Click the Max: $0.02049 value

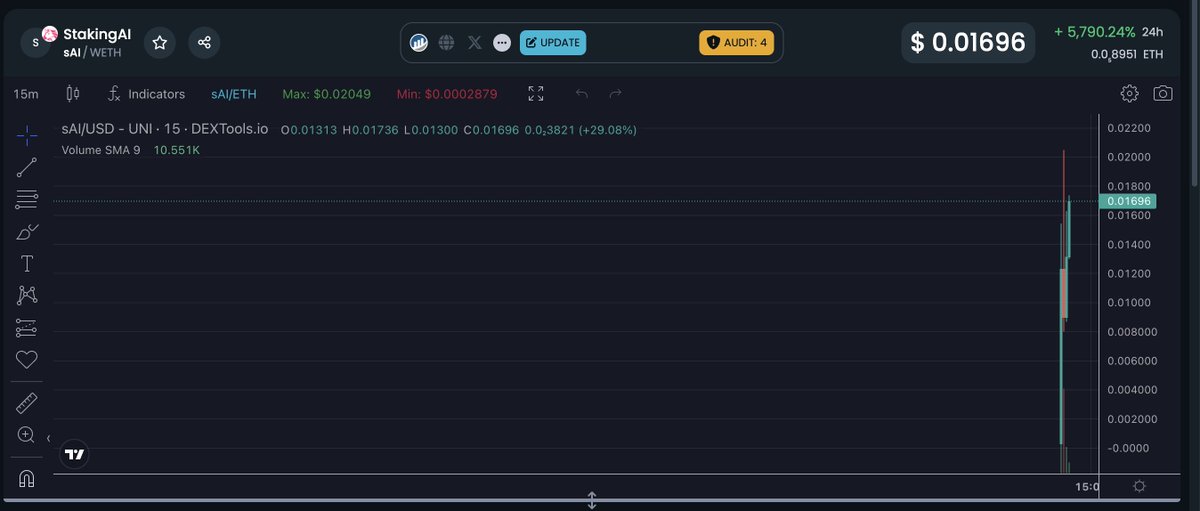(326, 94)
